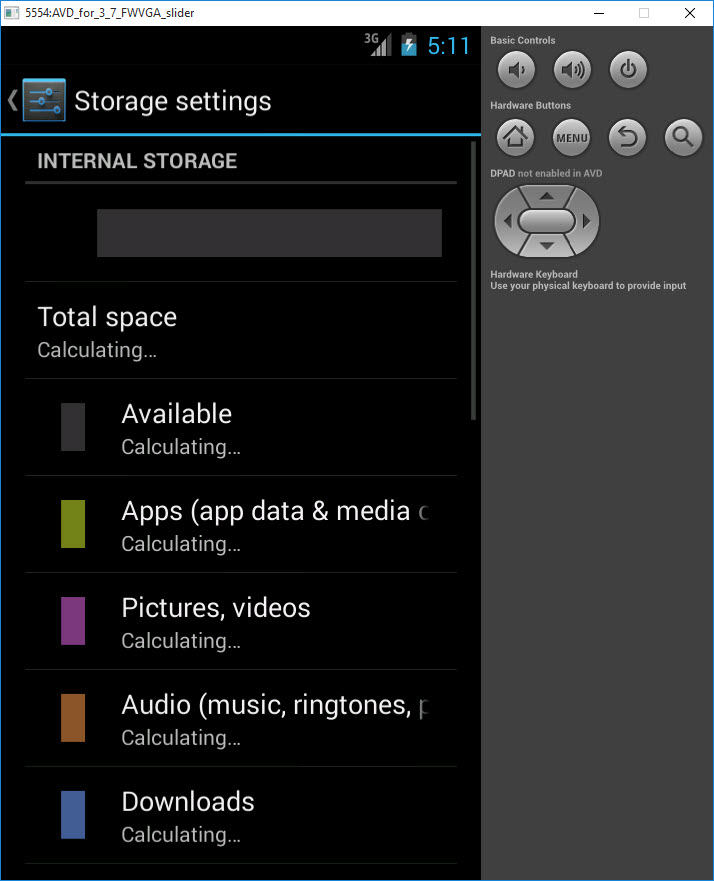The height and width of the screenshot is (881, 714).
Task: Click the DPAD up arrow
Action: [x=547, y=196]
